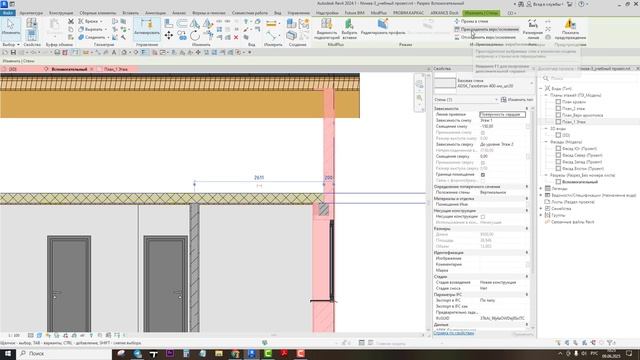The width and height of the screenshot is (640, 360).
Task: Collapse Планы этажей tree node
Action: pyautogui.click(x=546, y=95)
